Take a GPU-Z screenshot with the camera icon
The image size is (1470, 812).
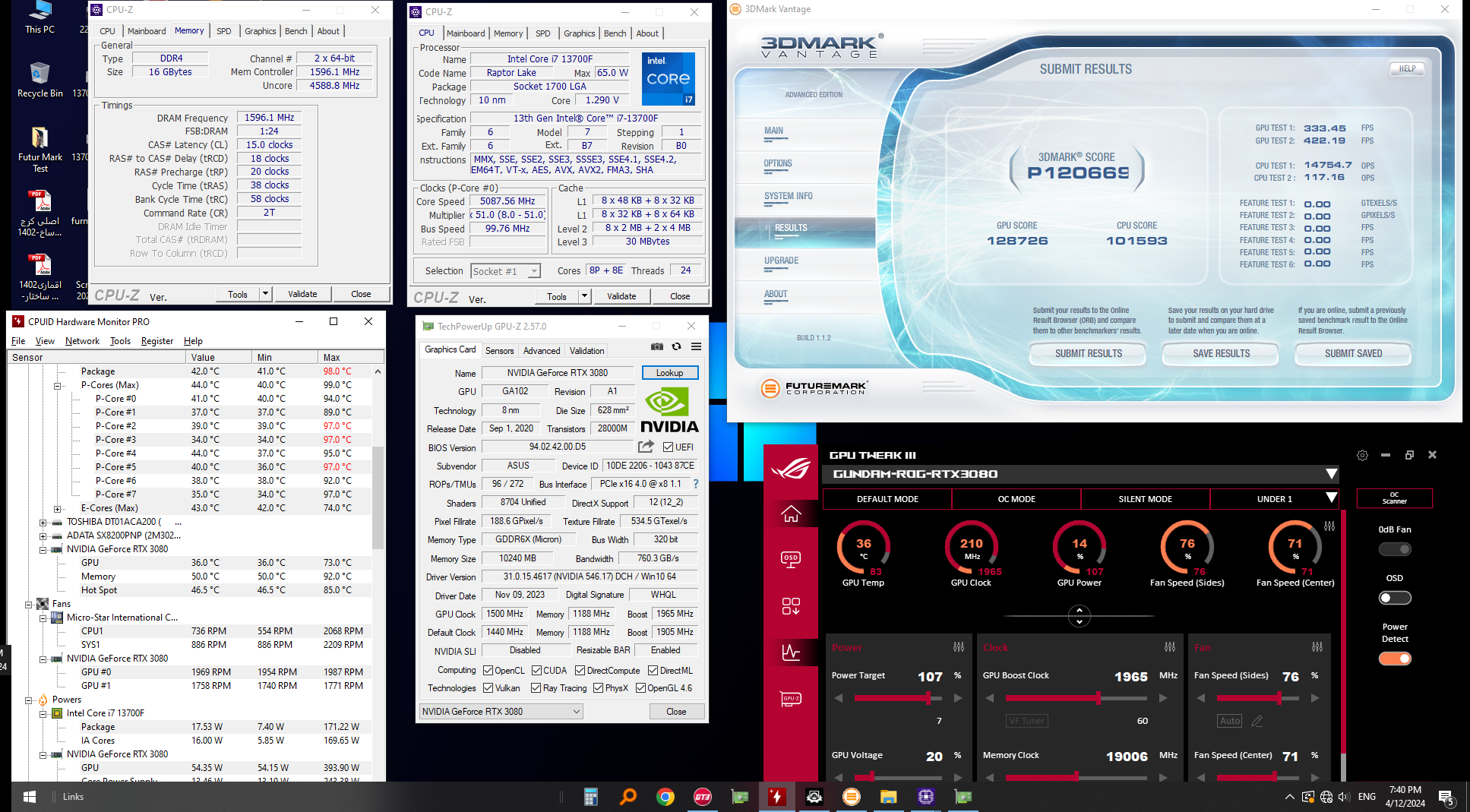pyautogui.click(x=657, y=346)
